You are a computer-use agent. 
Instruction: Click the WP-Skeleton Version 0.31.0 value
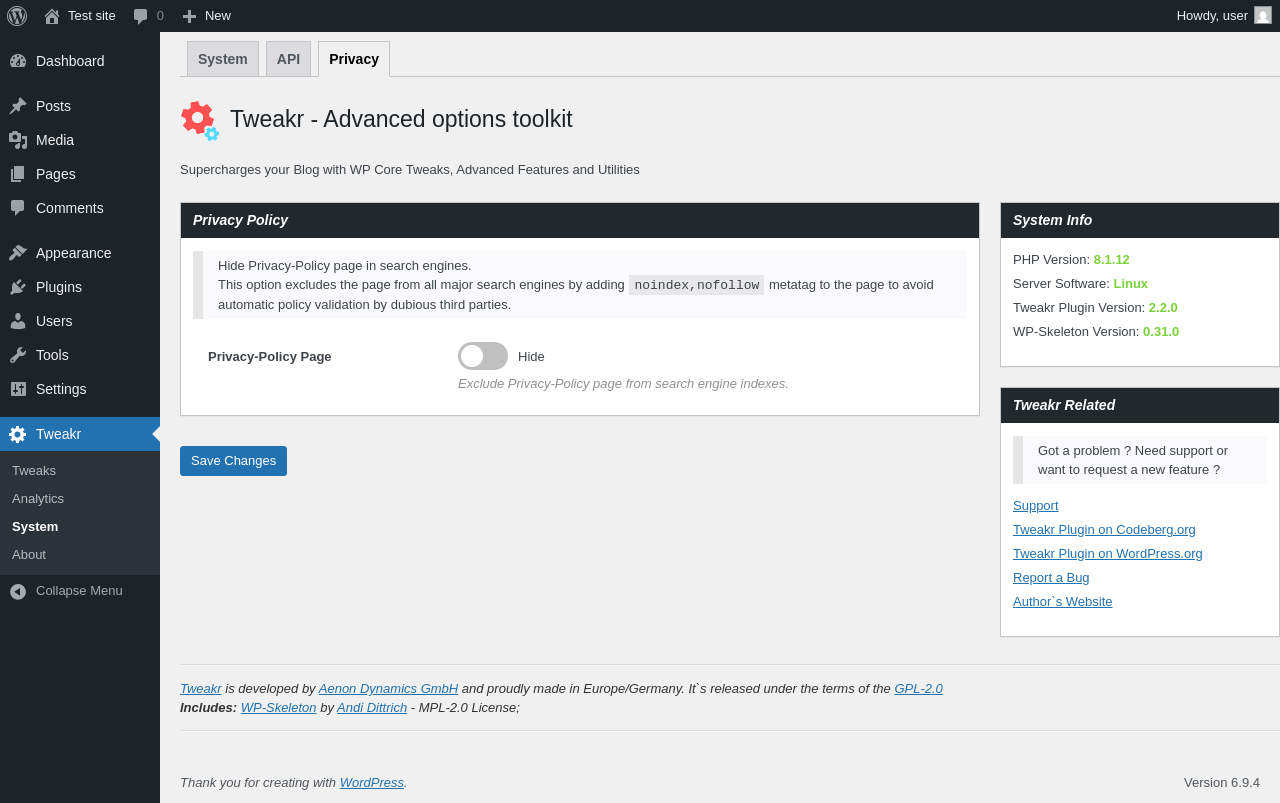click(x=1161, y=332)
